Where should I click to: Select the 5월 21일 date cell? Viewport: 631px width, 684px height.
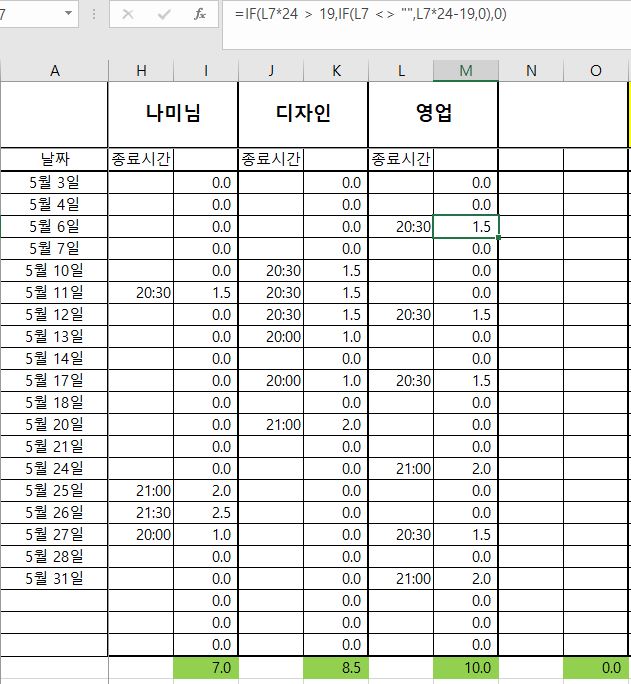[55, 446]
